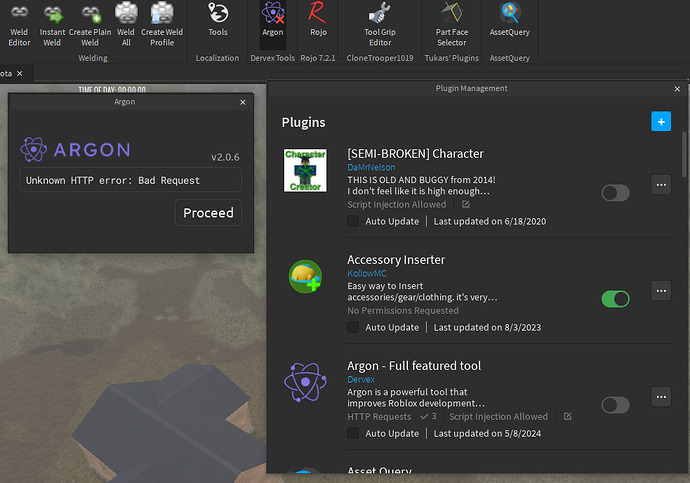Open the AssetQuery plugin
The image size is (690, 483).
pos(510,20)
